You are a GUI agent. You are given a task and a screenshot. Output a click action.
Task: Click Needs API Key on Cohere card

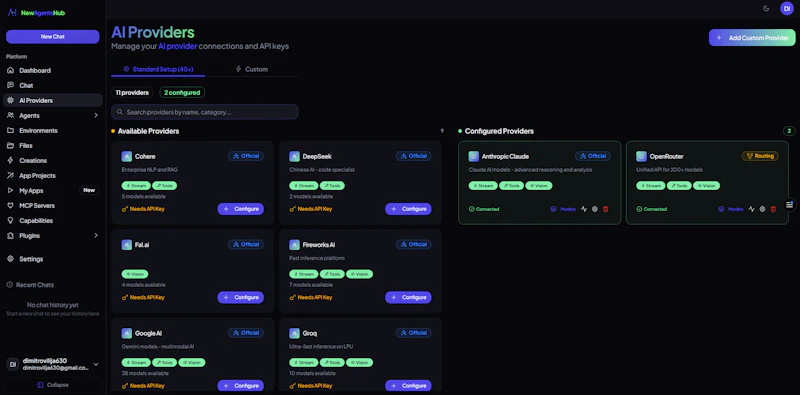pos(143,209)
